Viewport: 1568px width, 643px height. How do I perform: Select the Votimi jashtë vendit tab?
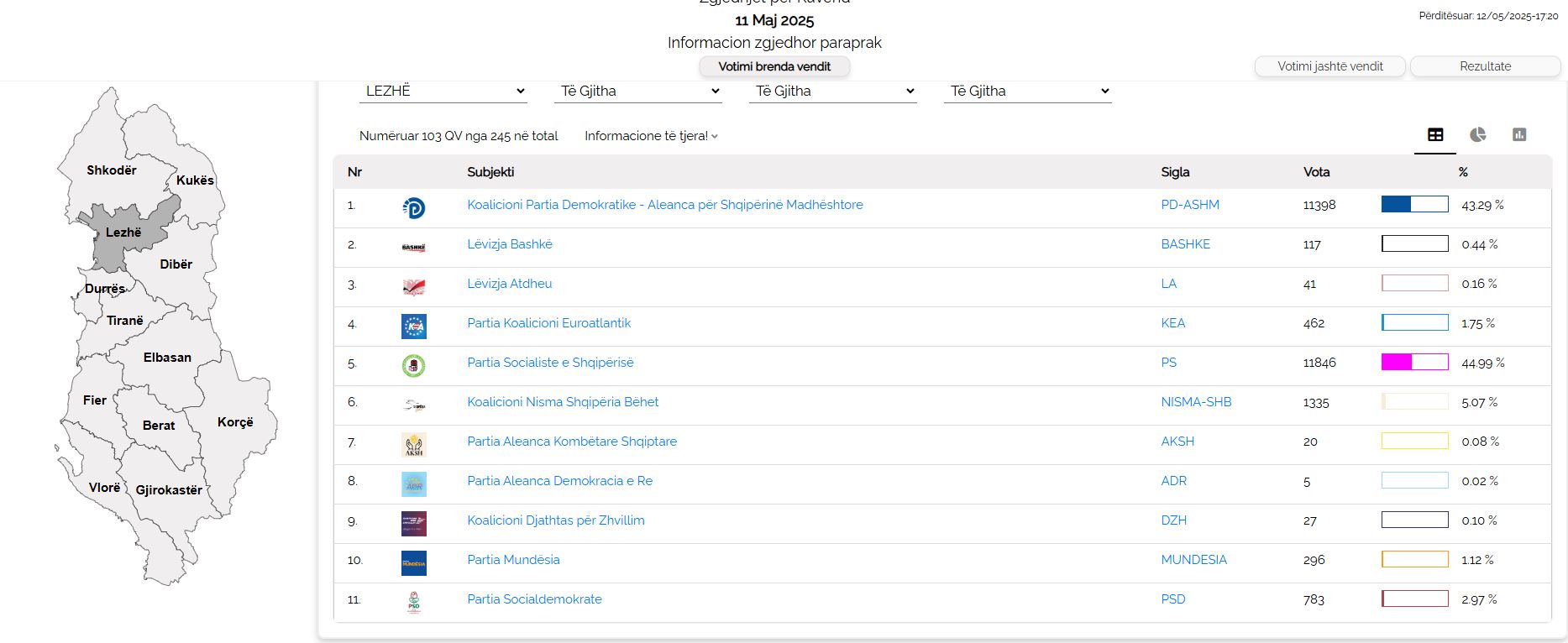pyautogui.click(x=1329, y=66)
